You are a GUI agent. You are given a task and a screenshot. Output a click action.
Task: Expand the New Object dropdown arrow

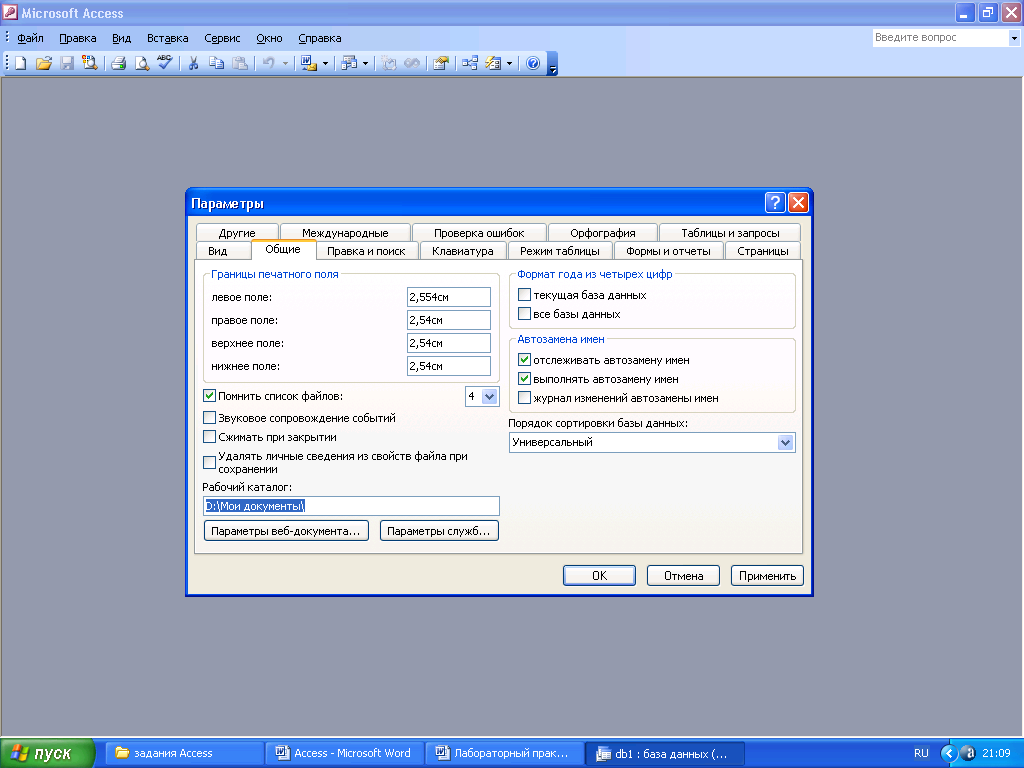click(509, 63)
